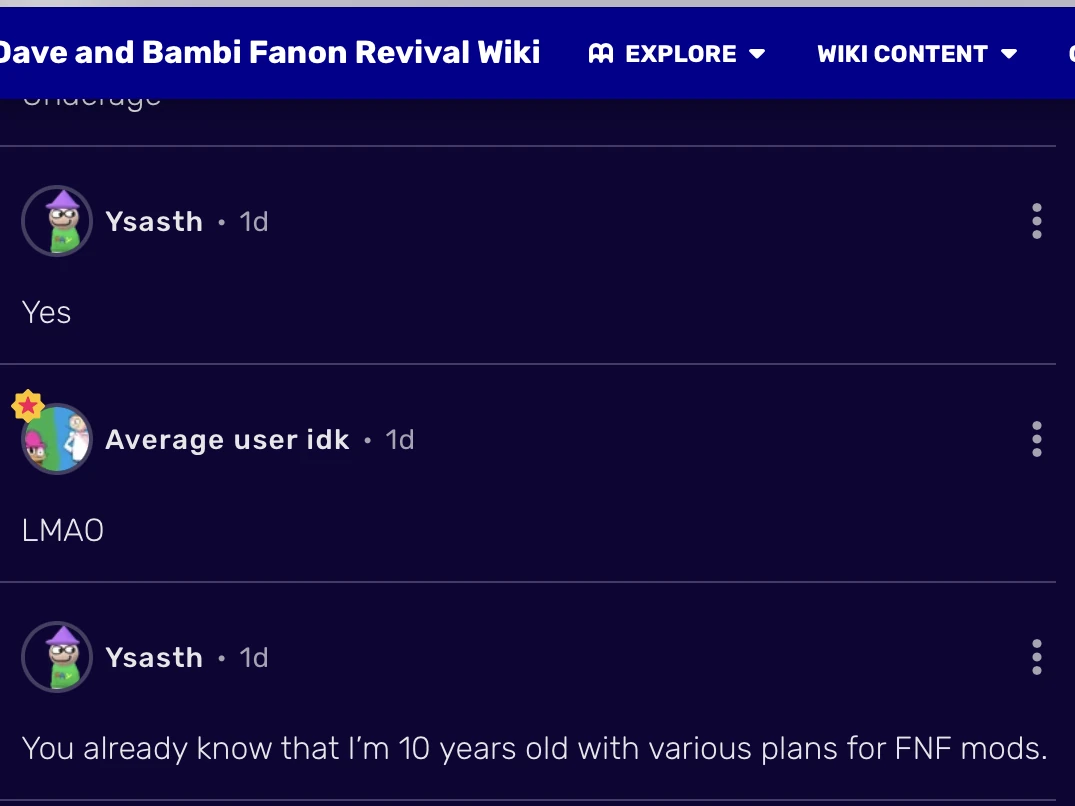Visit Ysasth's user profile via their username
Screen dimensions: 1075x806
coord(154,221)
